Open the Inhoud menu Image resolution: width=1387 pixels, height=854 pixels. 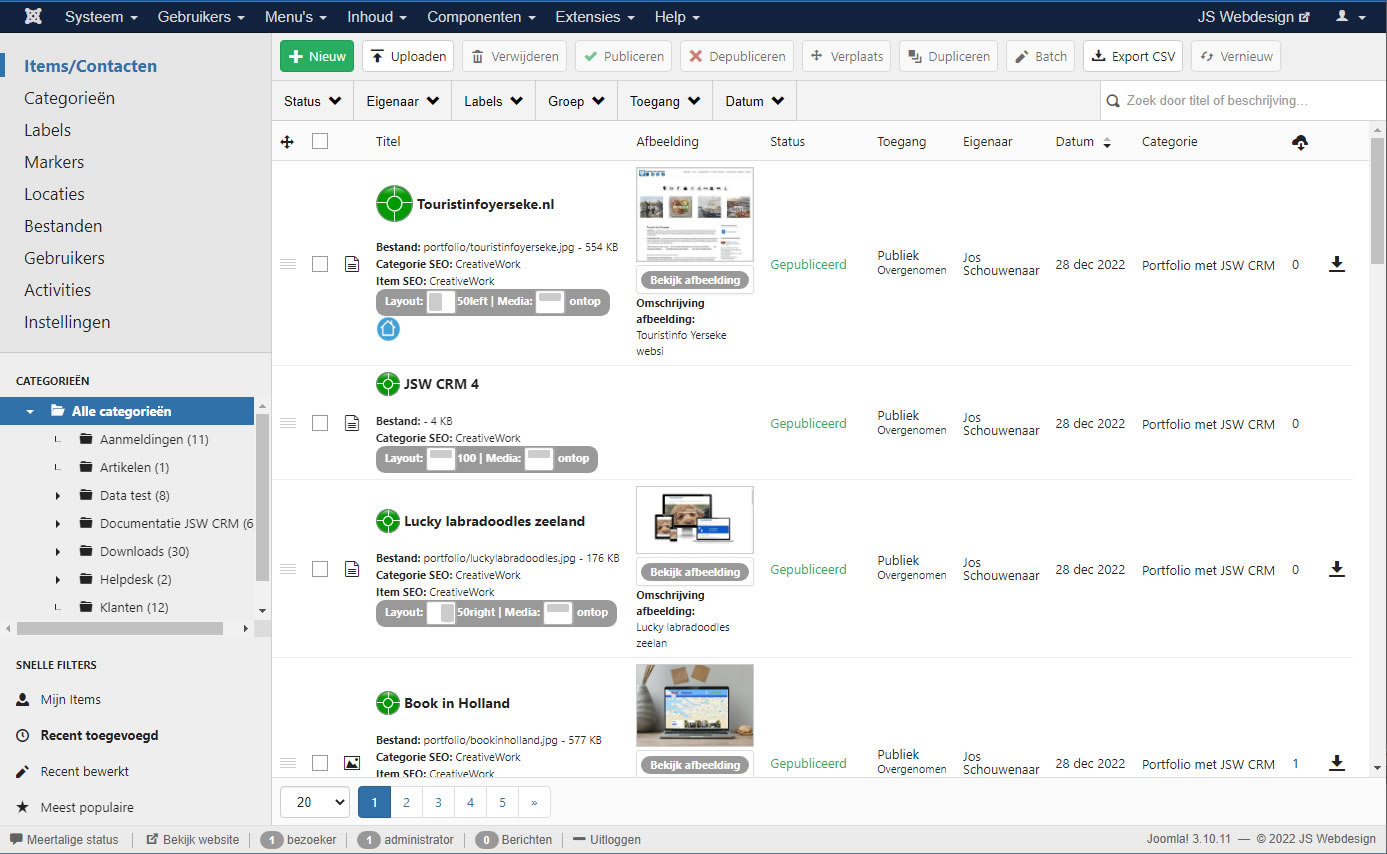[377, 17]
